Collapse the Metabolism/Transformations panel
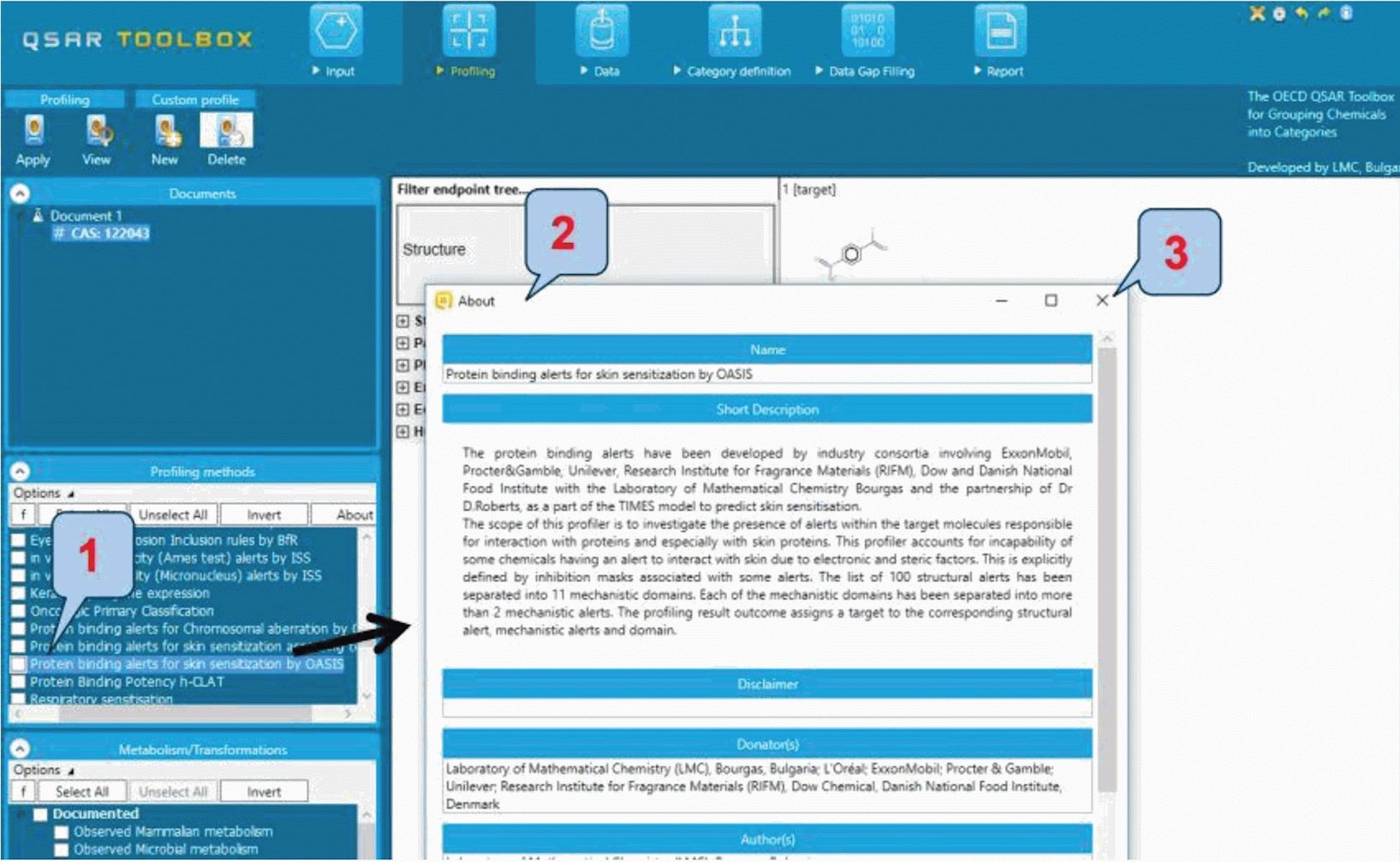The image size is (1400, 862). pyautogui.click(x=20, y=749)
